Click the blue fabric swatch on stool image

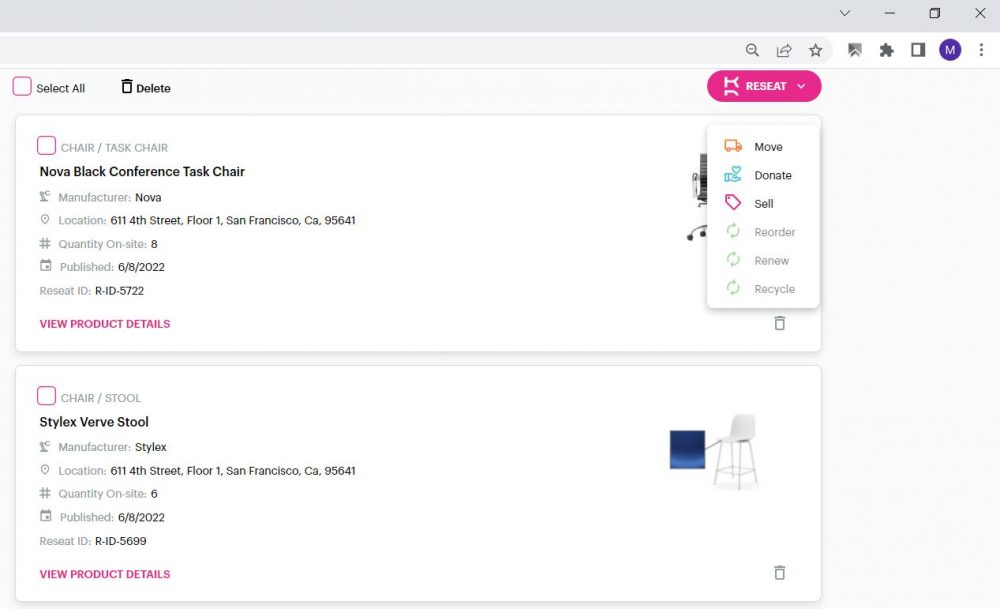click(x=687, y=450)
